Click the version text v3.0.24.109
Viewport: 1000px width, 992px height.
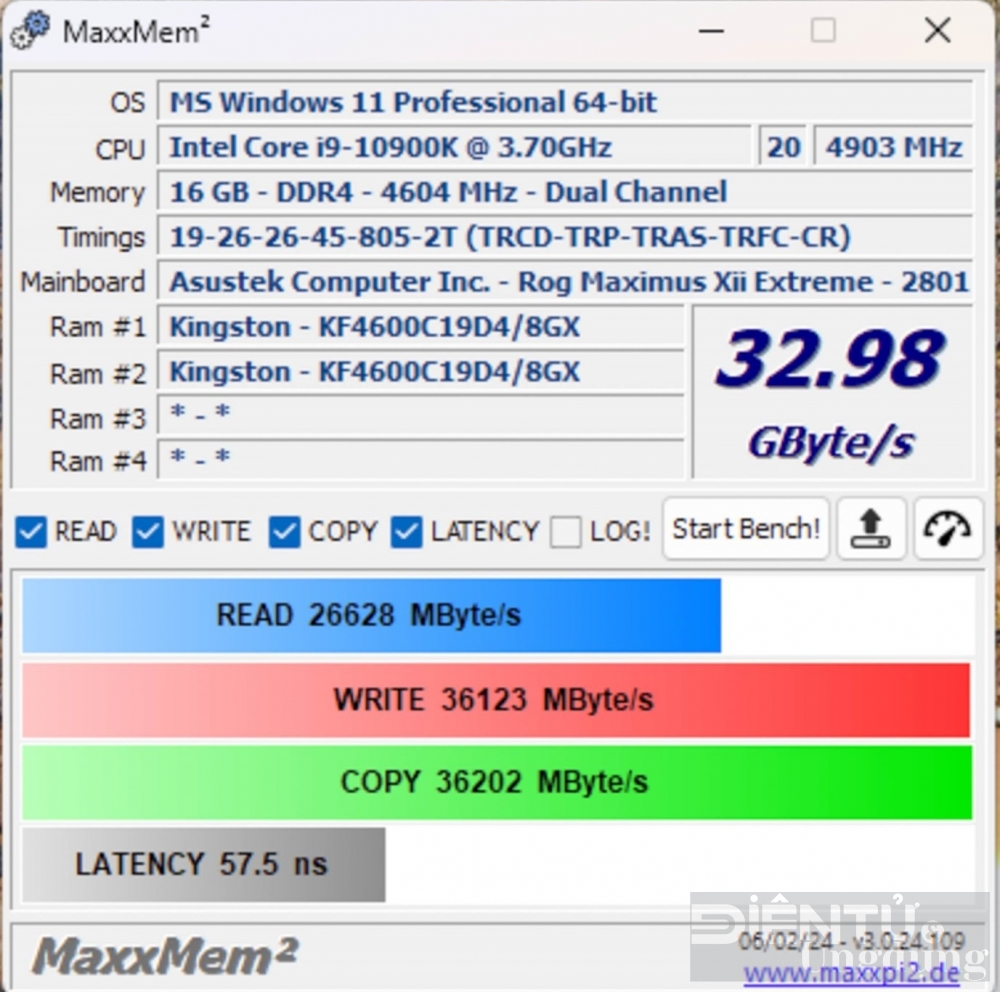click(x=908, y=941)
